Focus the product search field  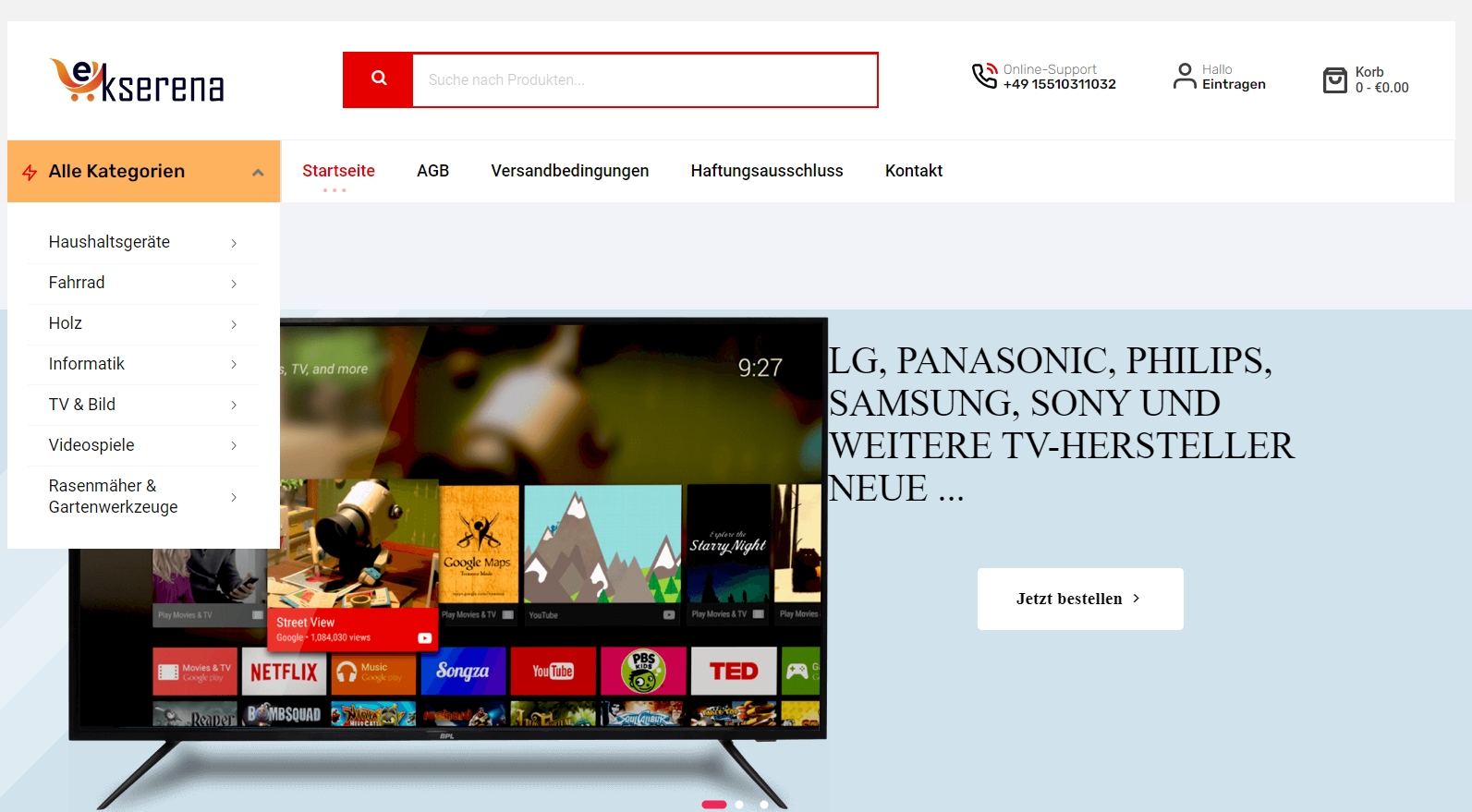[x=645, y=79]
